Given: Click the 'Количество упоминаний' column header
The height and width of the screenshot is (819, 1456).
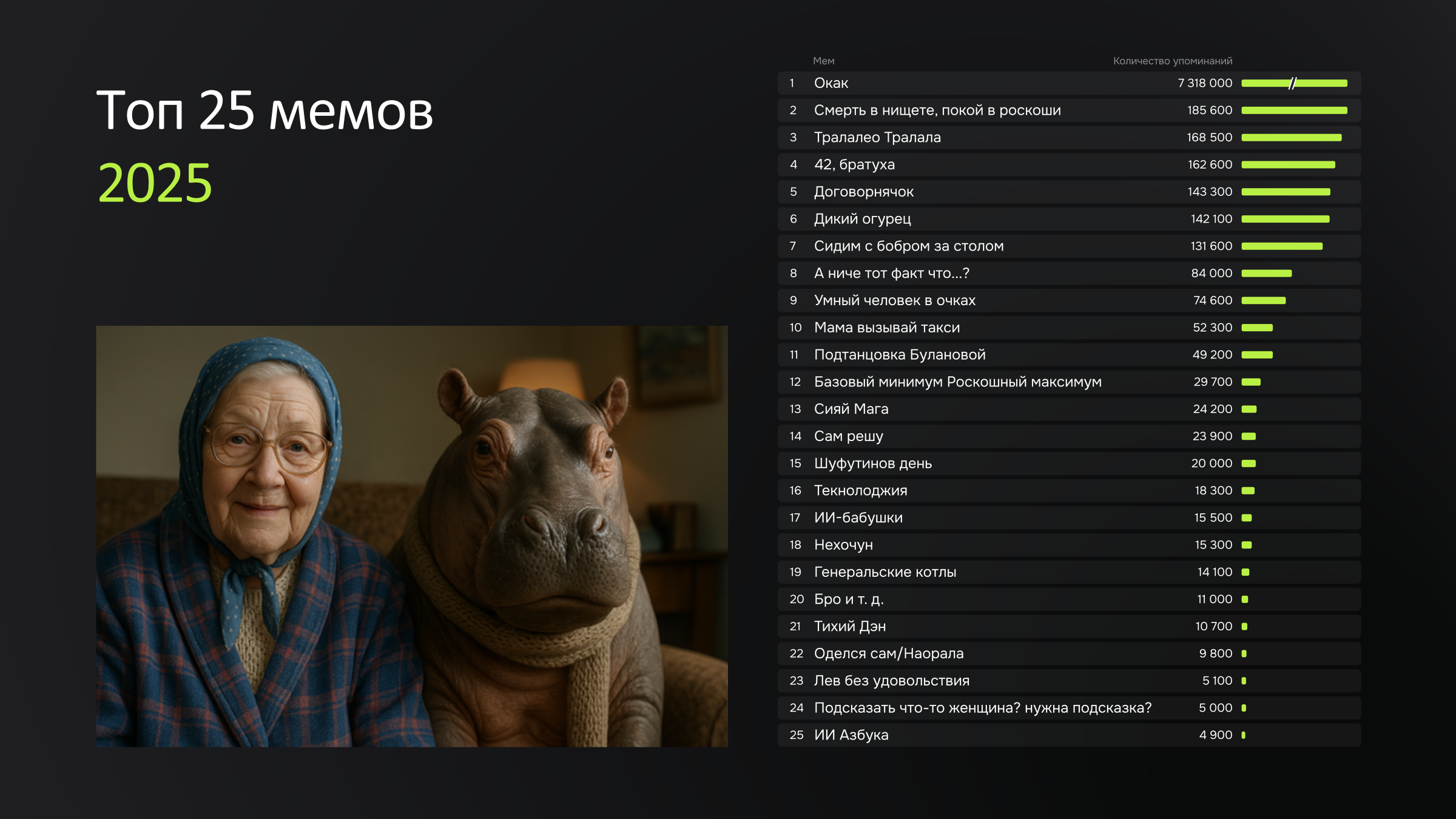Looking at the screenshot, I should [1171, 61].
